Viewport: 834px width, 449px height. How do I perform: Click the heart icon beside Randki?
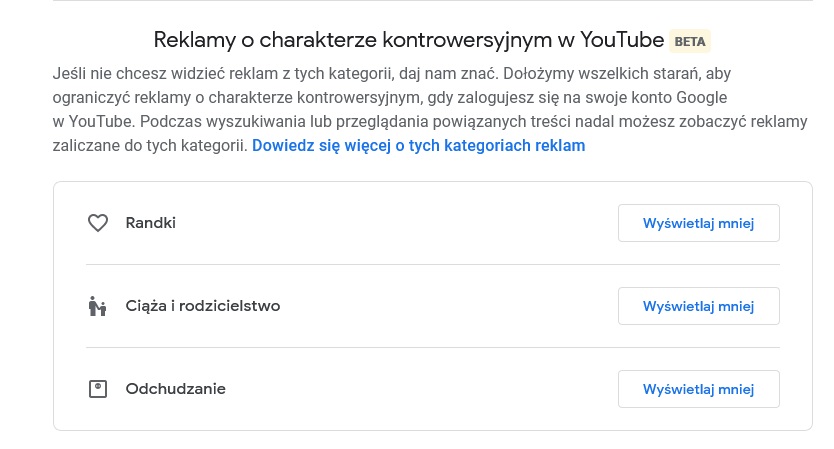[x=97, y=223]
